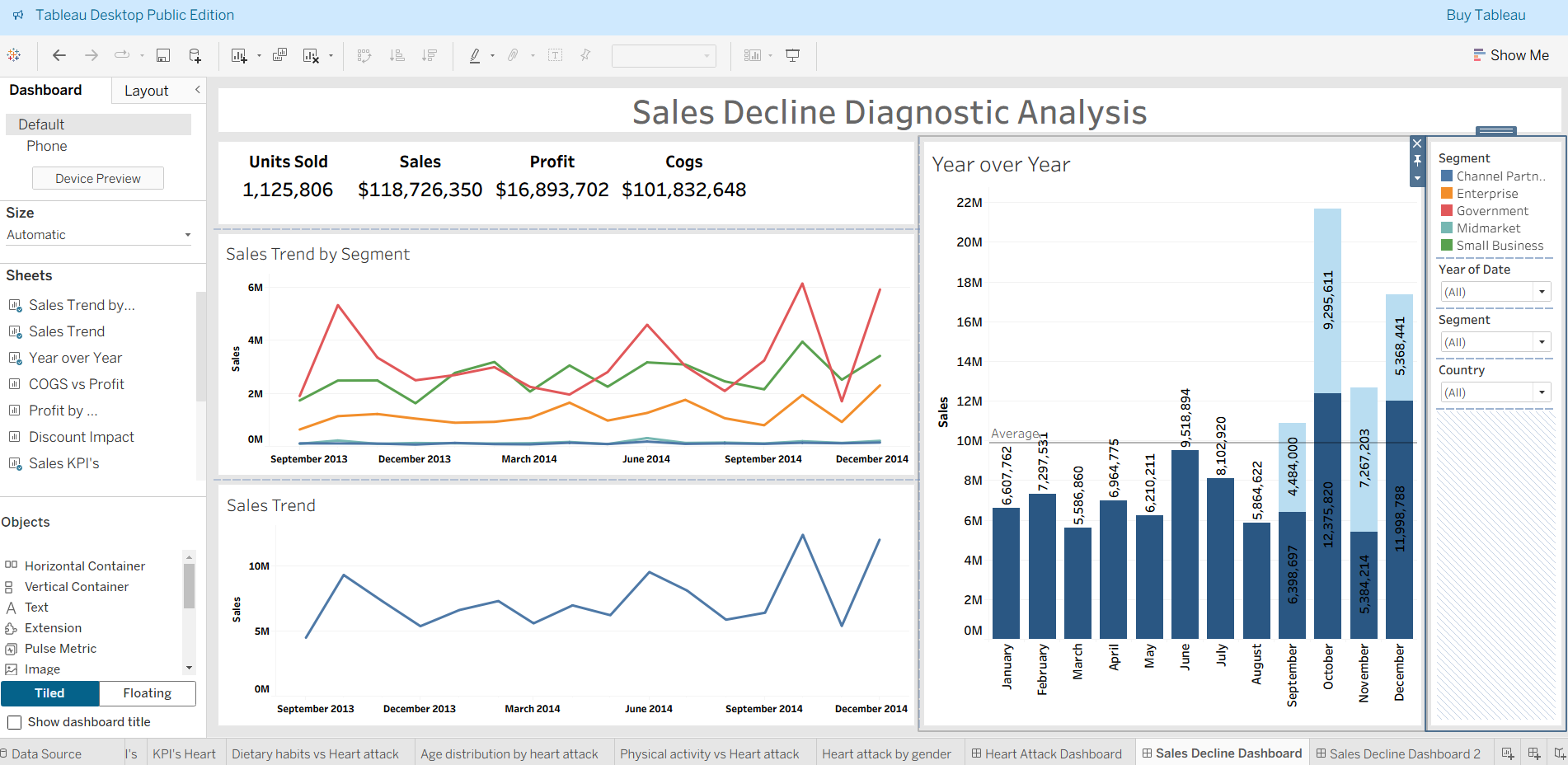Click the pin icon on selected sheet
The height and width of the screenshot is (765, 1568).
tap(1417, 160)
